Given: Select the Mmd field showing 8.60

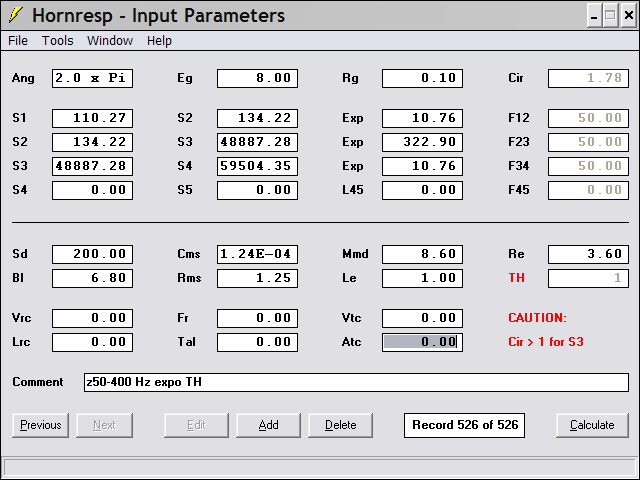Looking at the screenshot, I should point(422,254).
